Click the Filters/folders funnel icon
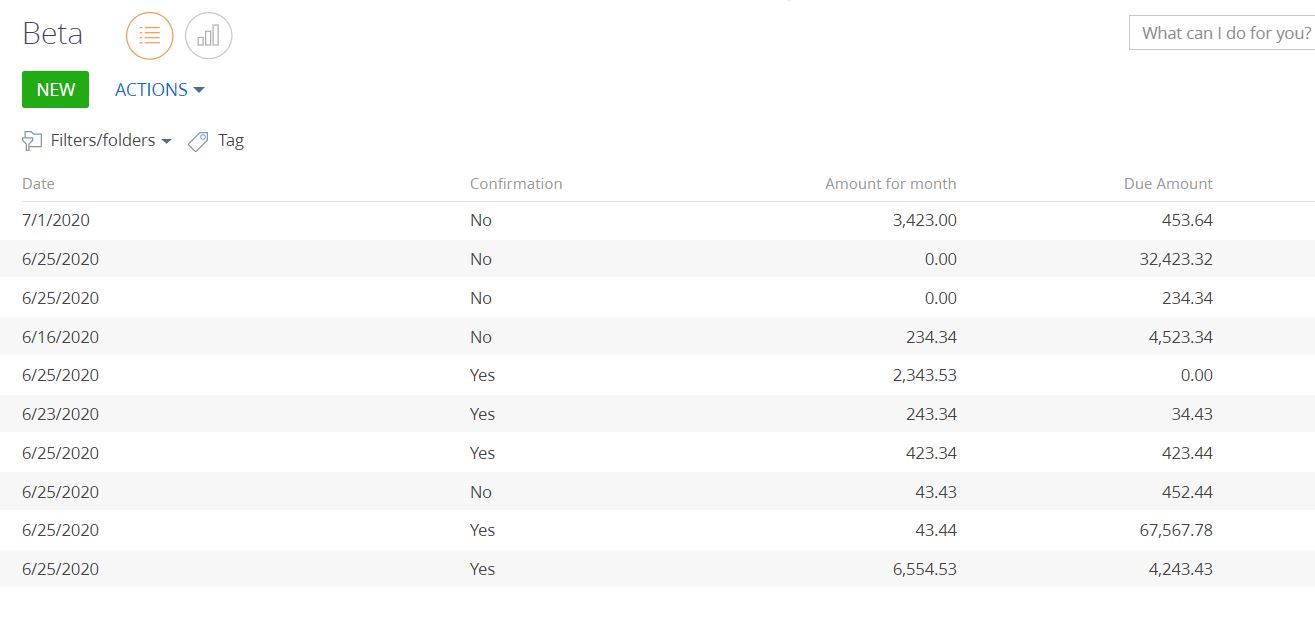1315x628 pixels. click(32, 141)
